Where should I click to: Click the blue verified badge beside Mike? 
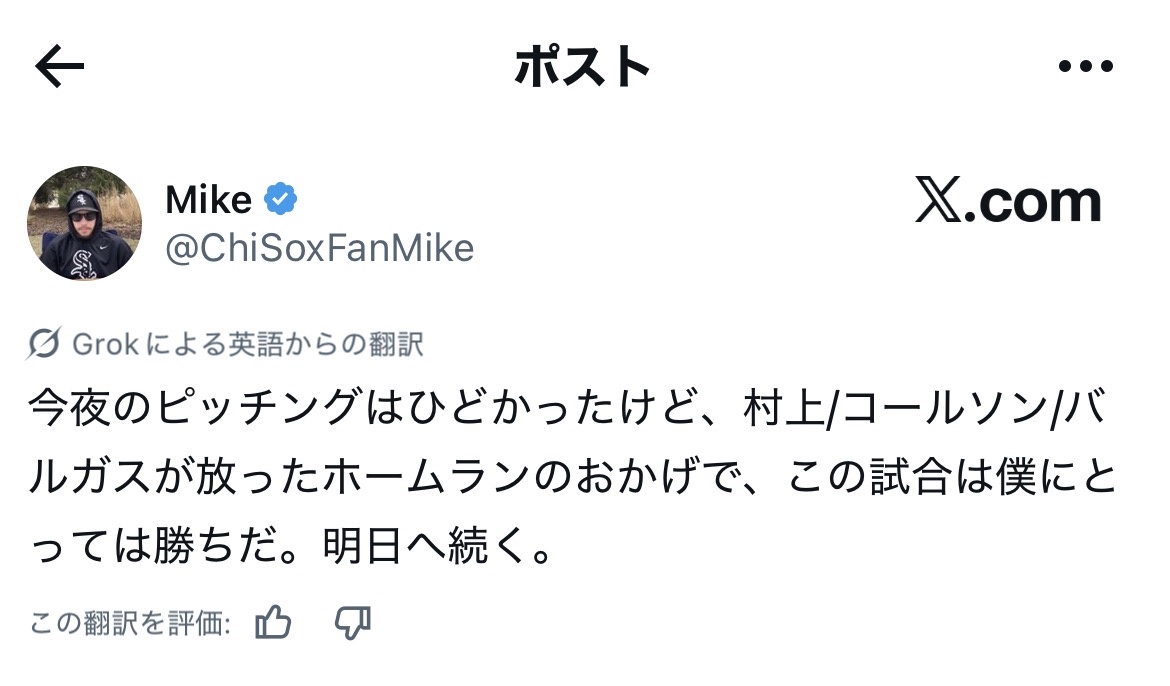281,200
